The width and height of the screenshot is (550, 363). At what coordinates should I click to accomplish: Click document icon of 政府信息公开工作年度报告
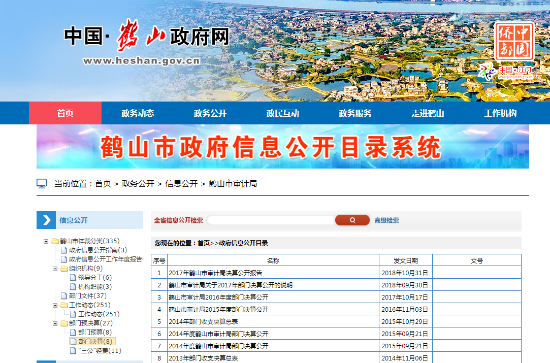64,259
